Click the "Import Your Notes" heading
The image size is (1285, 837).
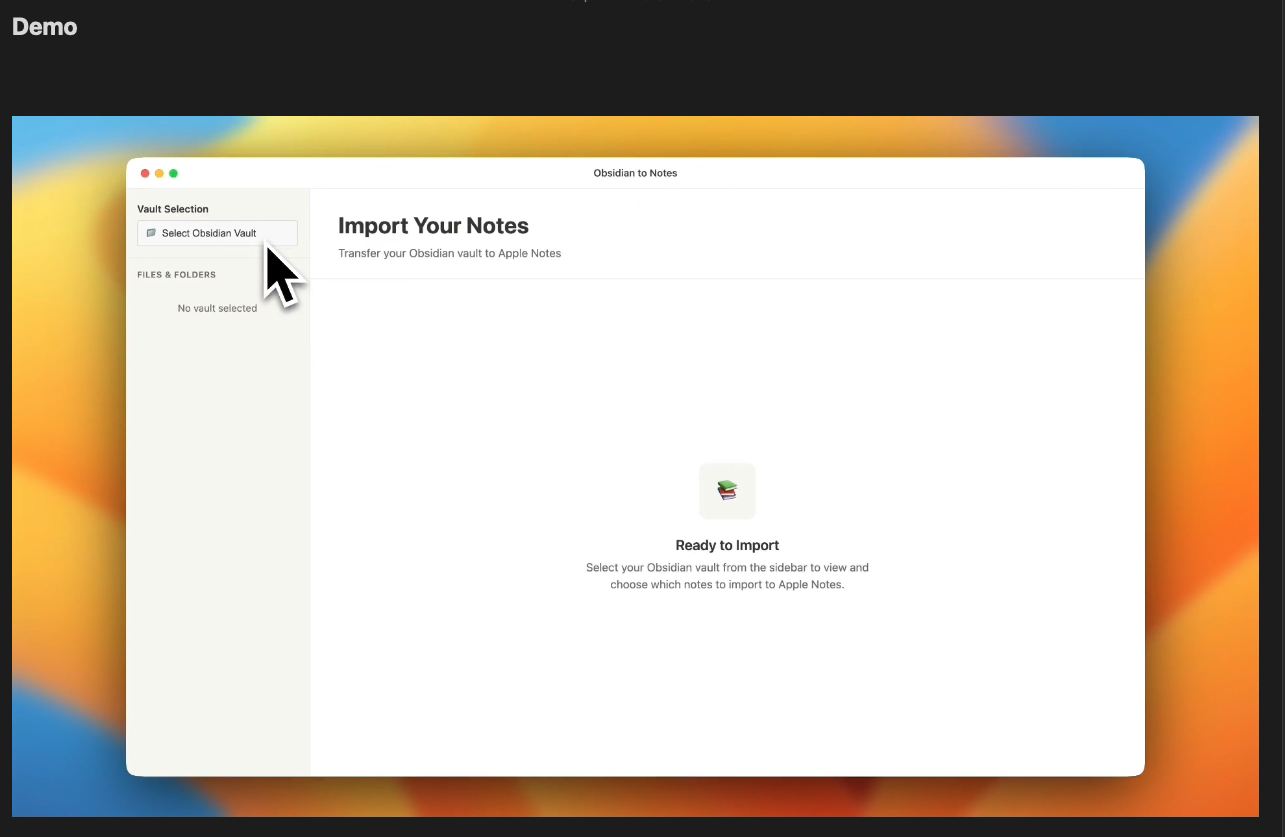(x=433, y=226)
